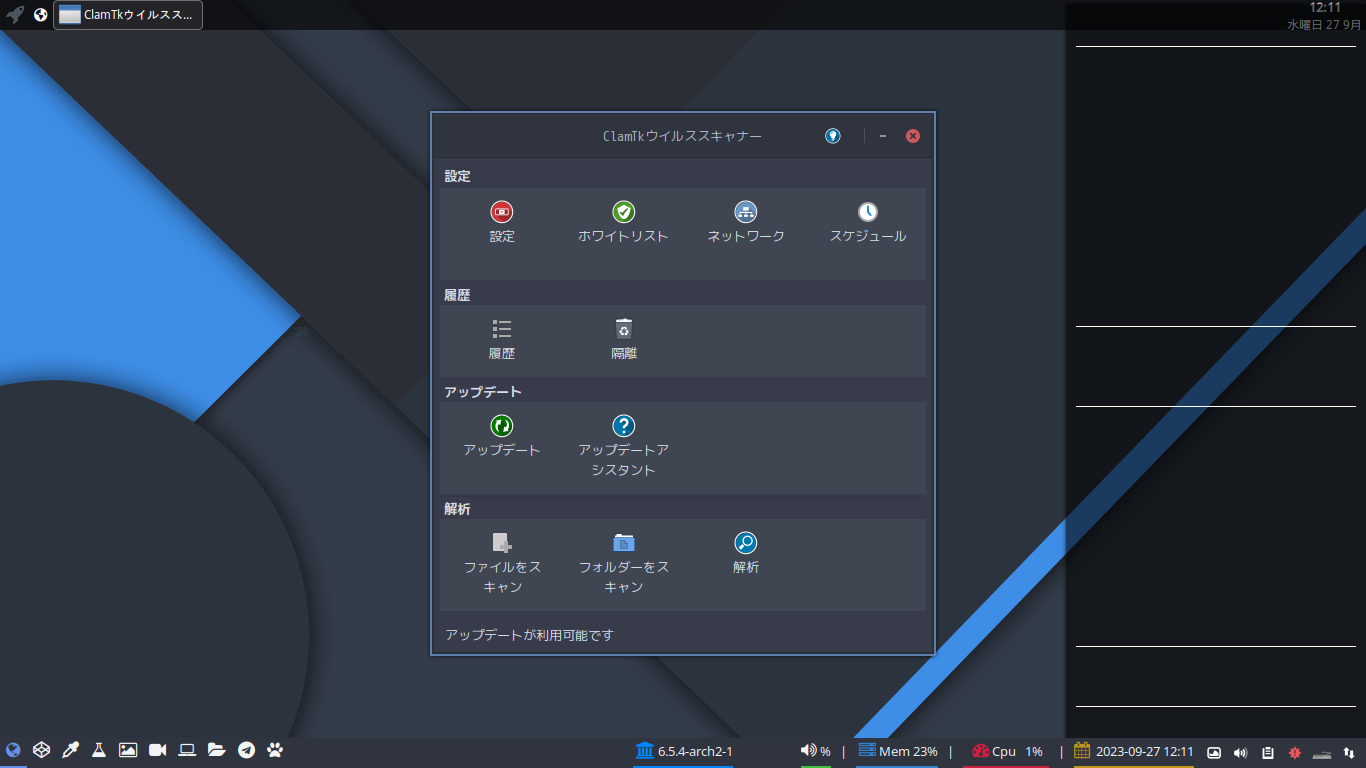Open the 隔離 quarantine bin
Image resolution: width=1366 pixels, height=768 pixels.
coord(624,329)
